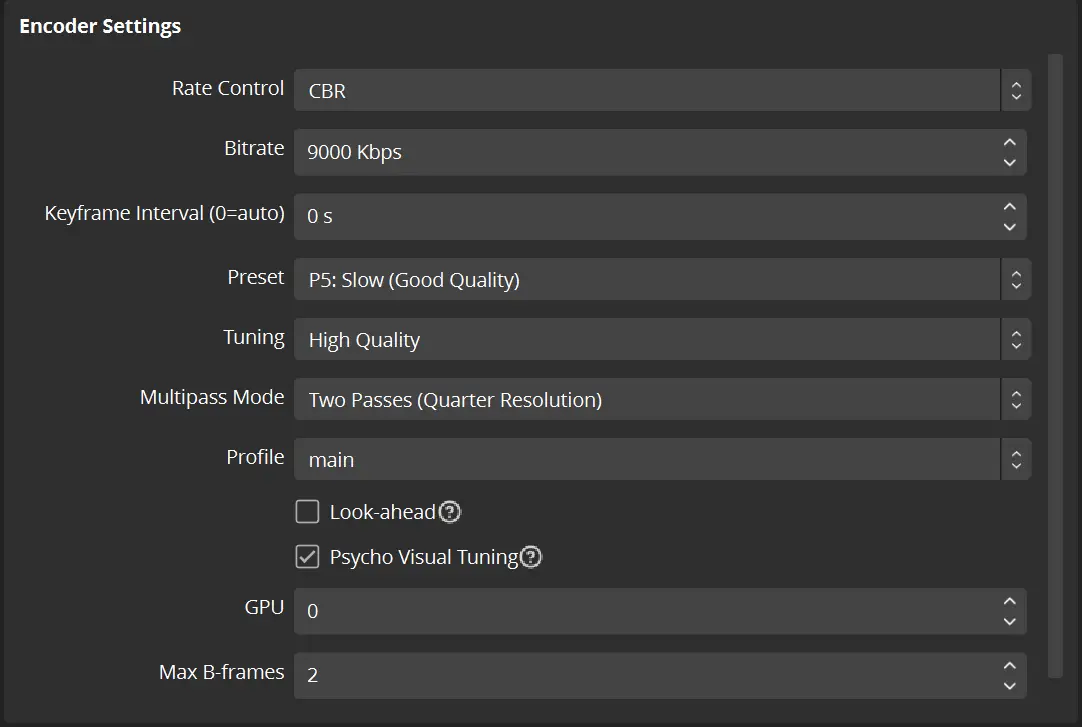Click into the Bitrate 9000 Kbps field
Image resolution: width=1082 pixels, height=727 pixels.
pyautogui.click(x=640, y=152)
